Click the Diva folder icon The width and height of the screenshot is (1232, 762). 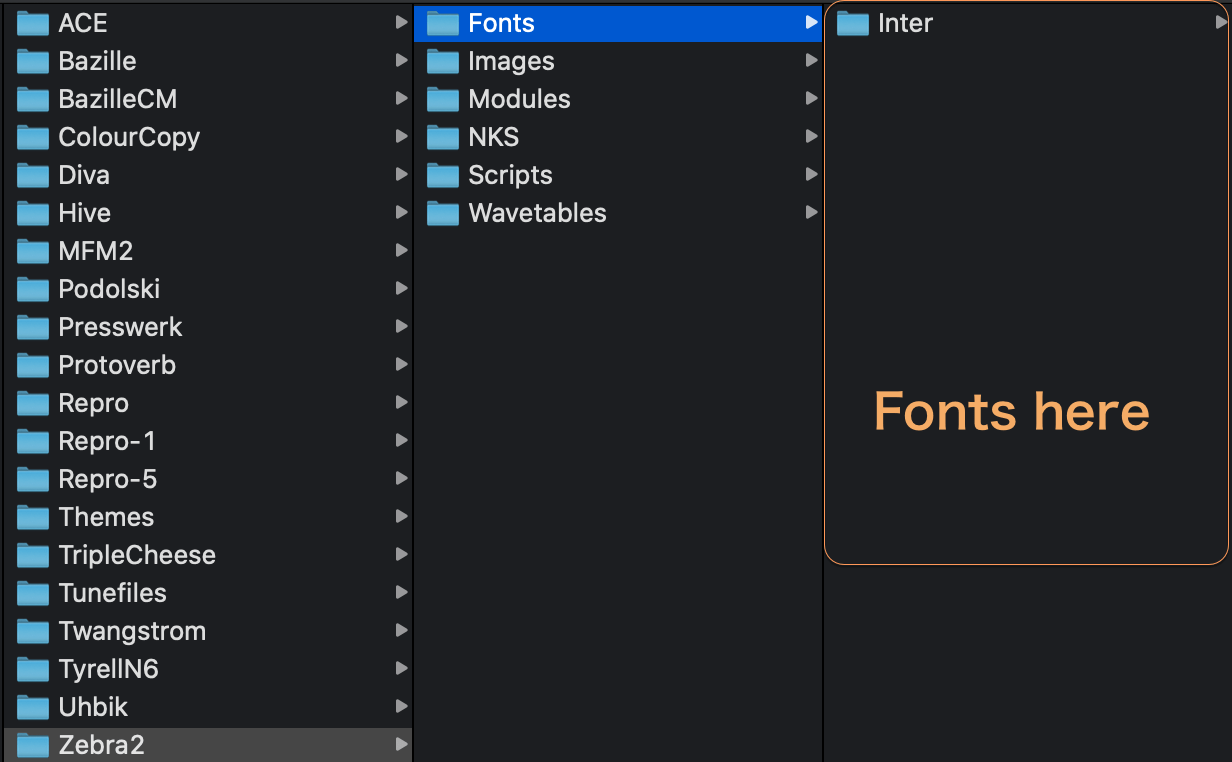(x=33, y=175)
